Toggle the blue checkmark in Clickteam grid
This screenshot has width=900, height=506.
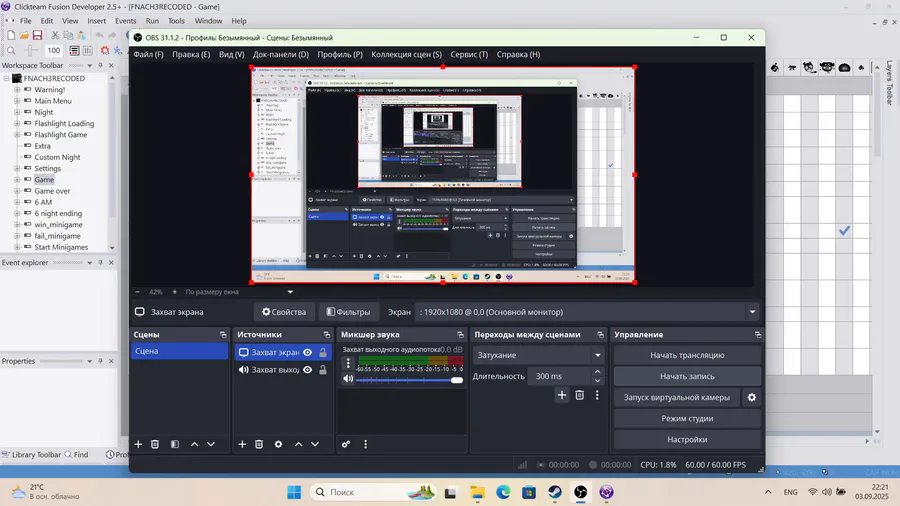[844, 231]
